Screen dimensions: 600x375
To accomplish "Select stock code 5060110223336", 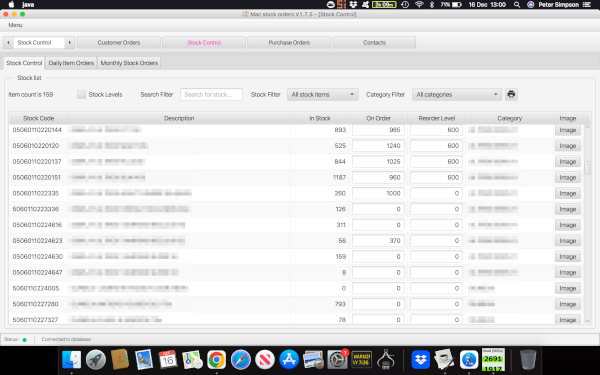I will click(36, 209).
